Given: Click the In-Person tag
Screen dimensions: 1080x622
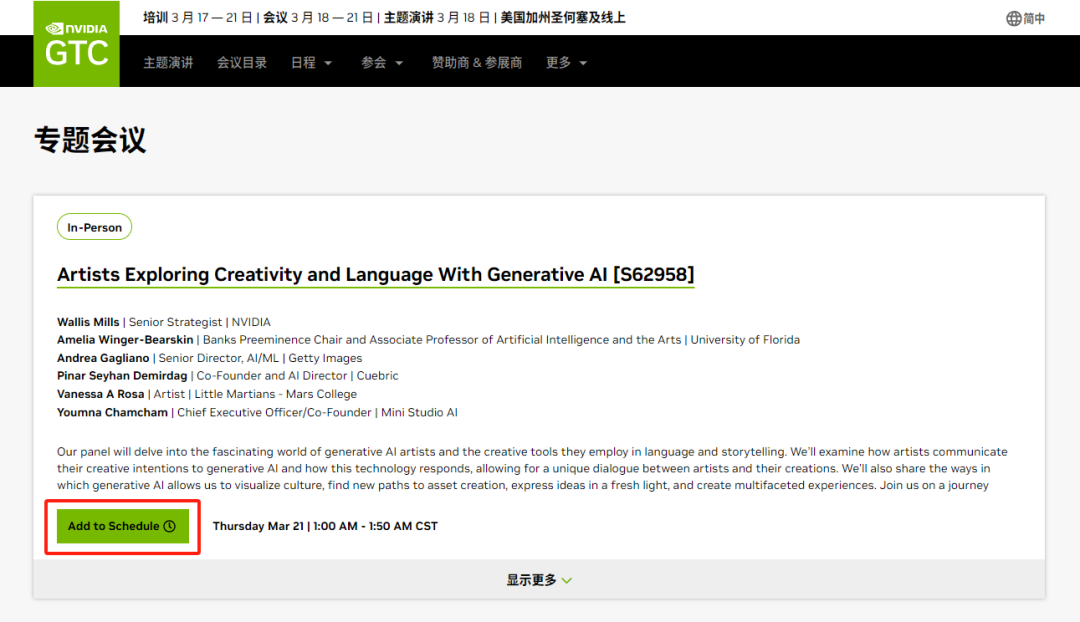Looking at the screenshot, I should tap(94, 227).
